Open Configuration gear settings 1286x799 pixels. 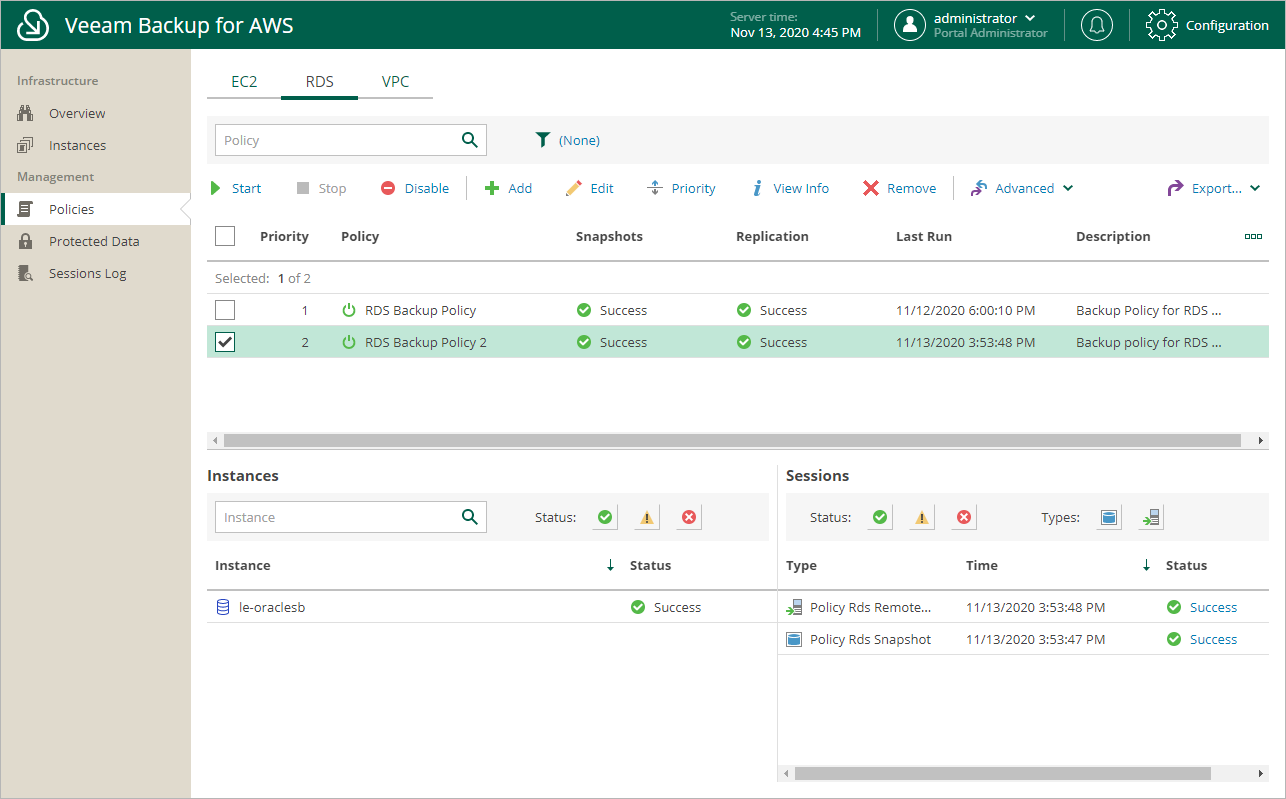[x=1161, y=25]
